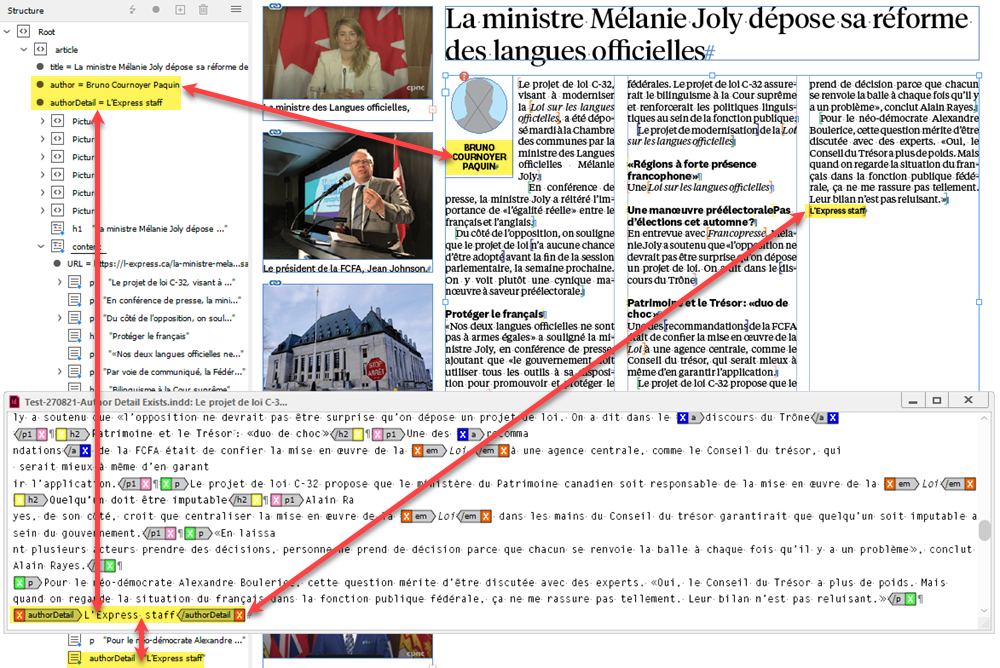This screenshot has width=1000, height=668.
Task: Select the Mélanie Joly photo frame
Action: [x=348, y=53]
